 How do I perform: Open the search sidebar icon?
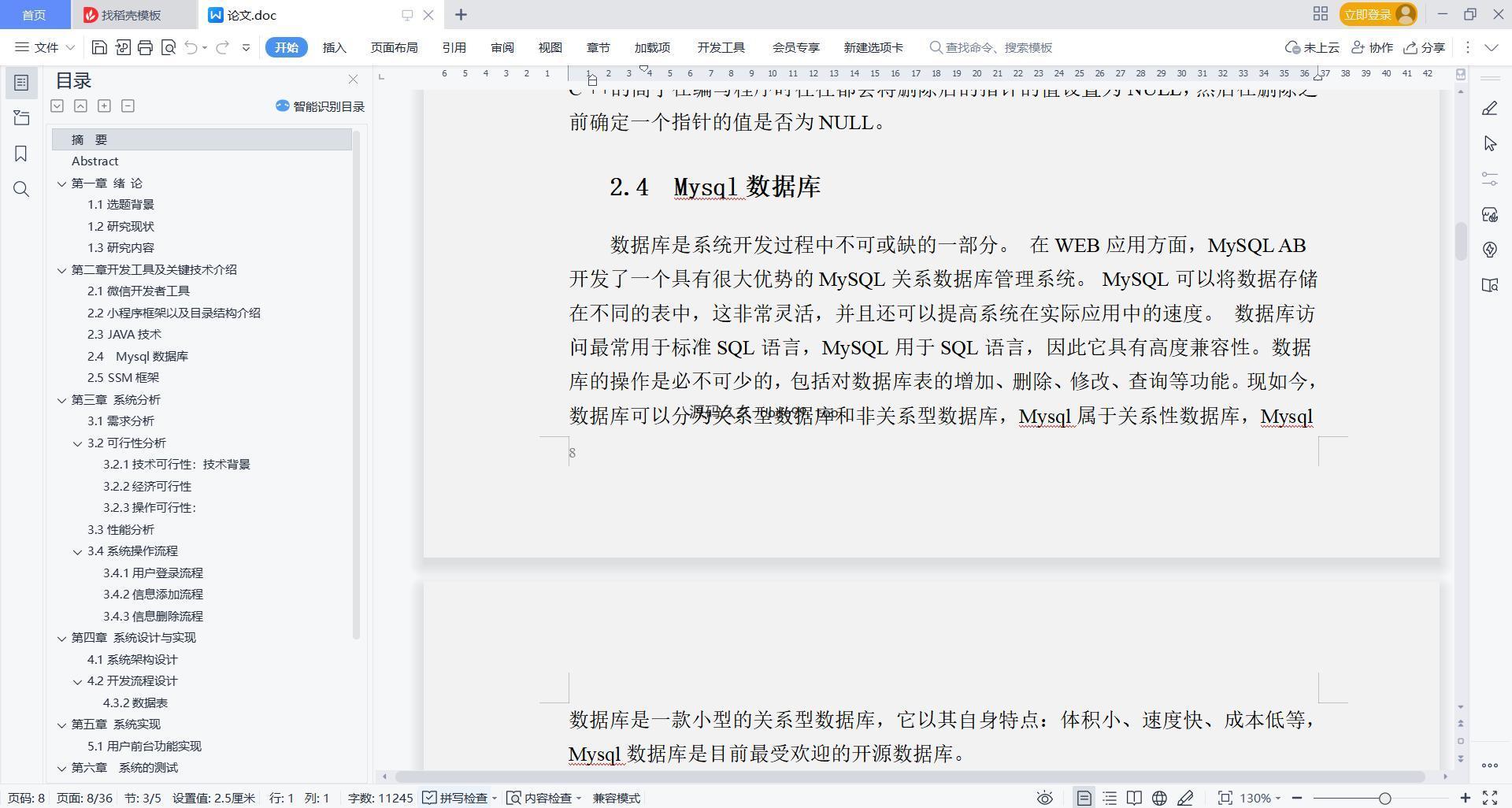coord(21,189)
